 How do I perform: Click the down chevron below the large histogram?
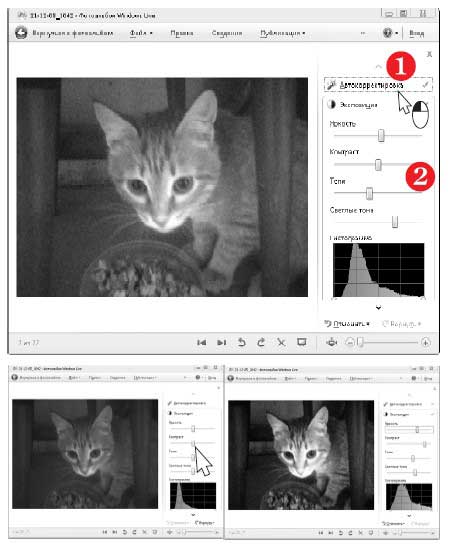(x=379, y=308)
